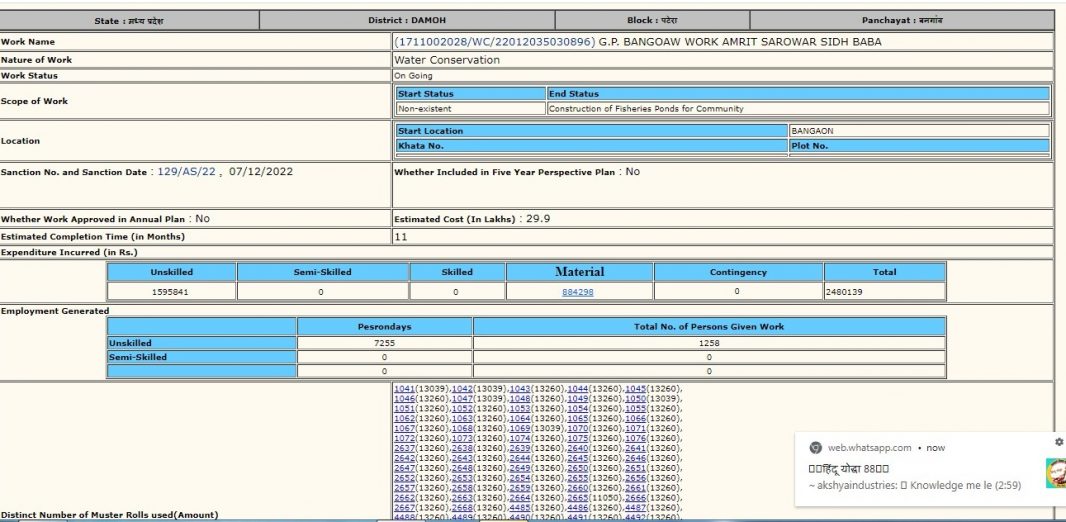Click the Panchayat header cell

click(x=902, y=20)
